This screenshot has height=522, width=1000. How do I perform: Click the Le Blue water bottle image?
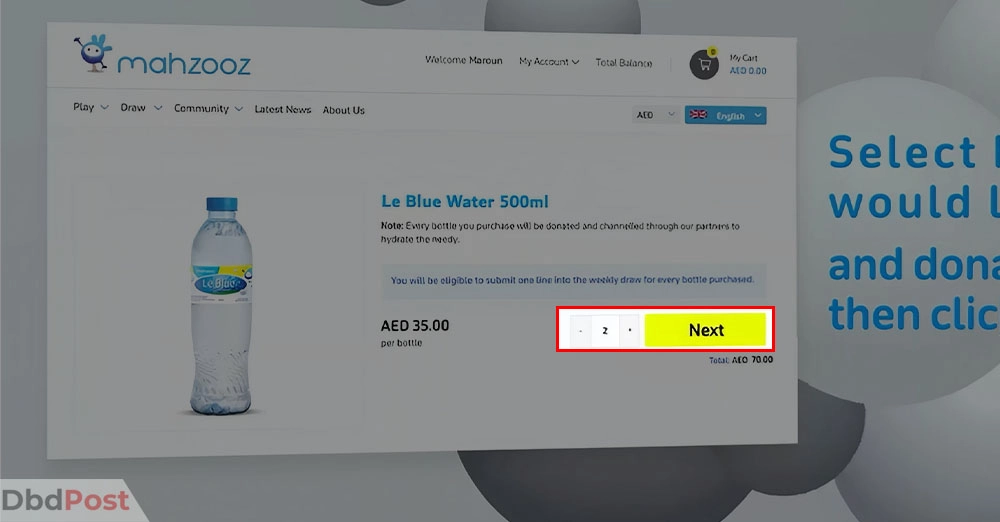pyautogui.click(x=221, y=306)
